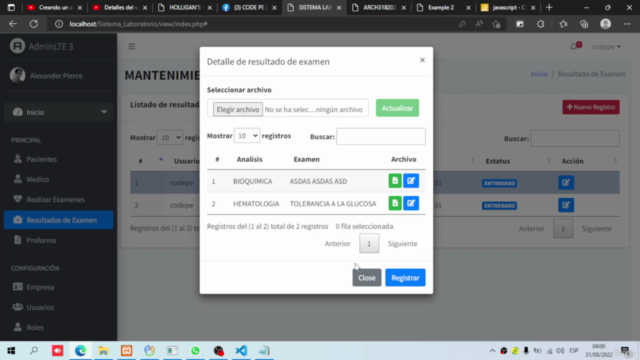
Task: Click browser address bar URL
Action: (138, 24)
